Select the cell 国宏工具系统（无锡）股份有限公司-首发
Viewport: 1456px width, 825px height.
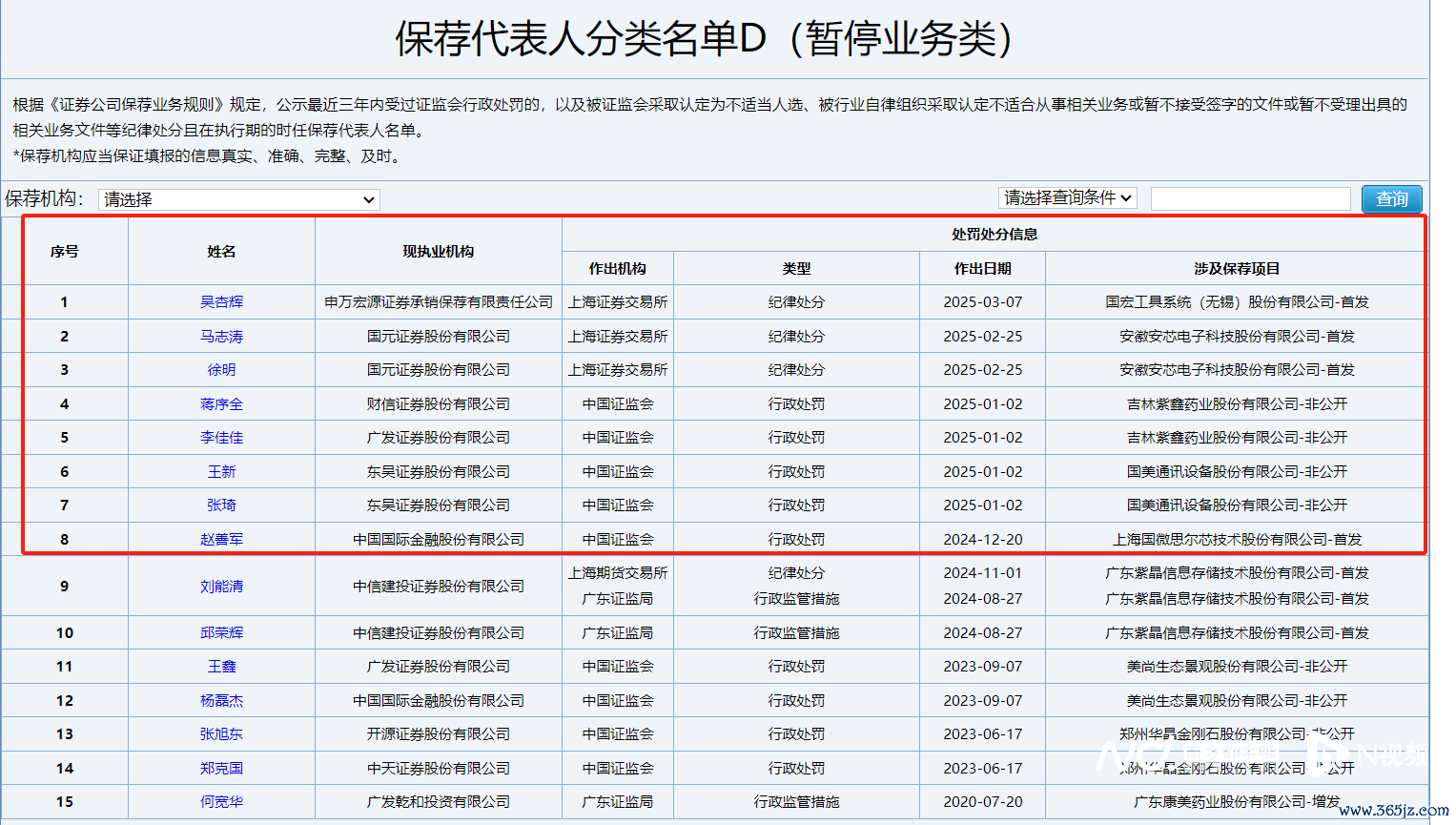[1237, 301]
